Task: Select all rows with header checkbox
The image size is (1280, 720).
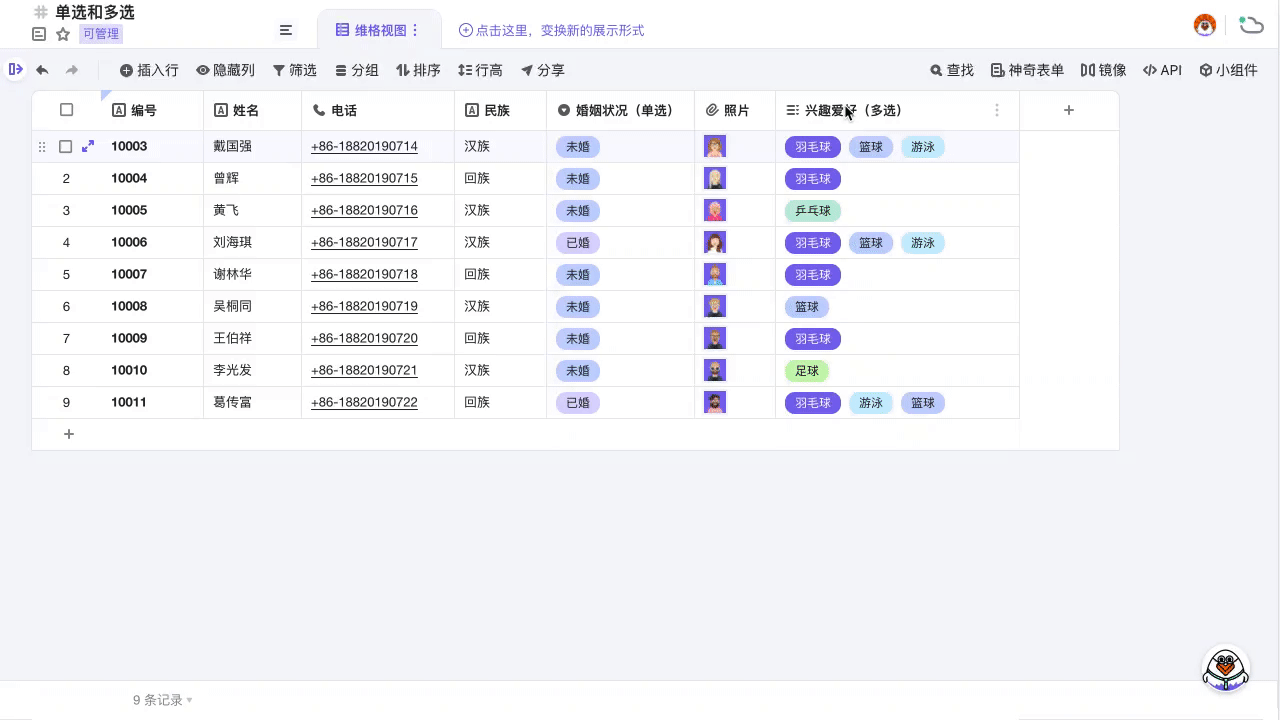Action: 66,110
